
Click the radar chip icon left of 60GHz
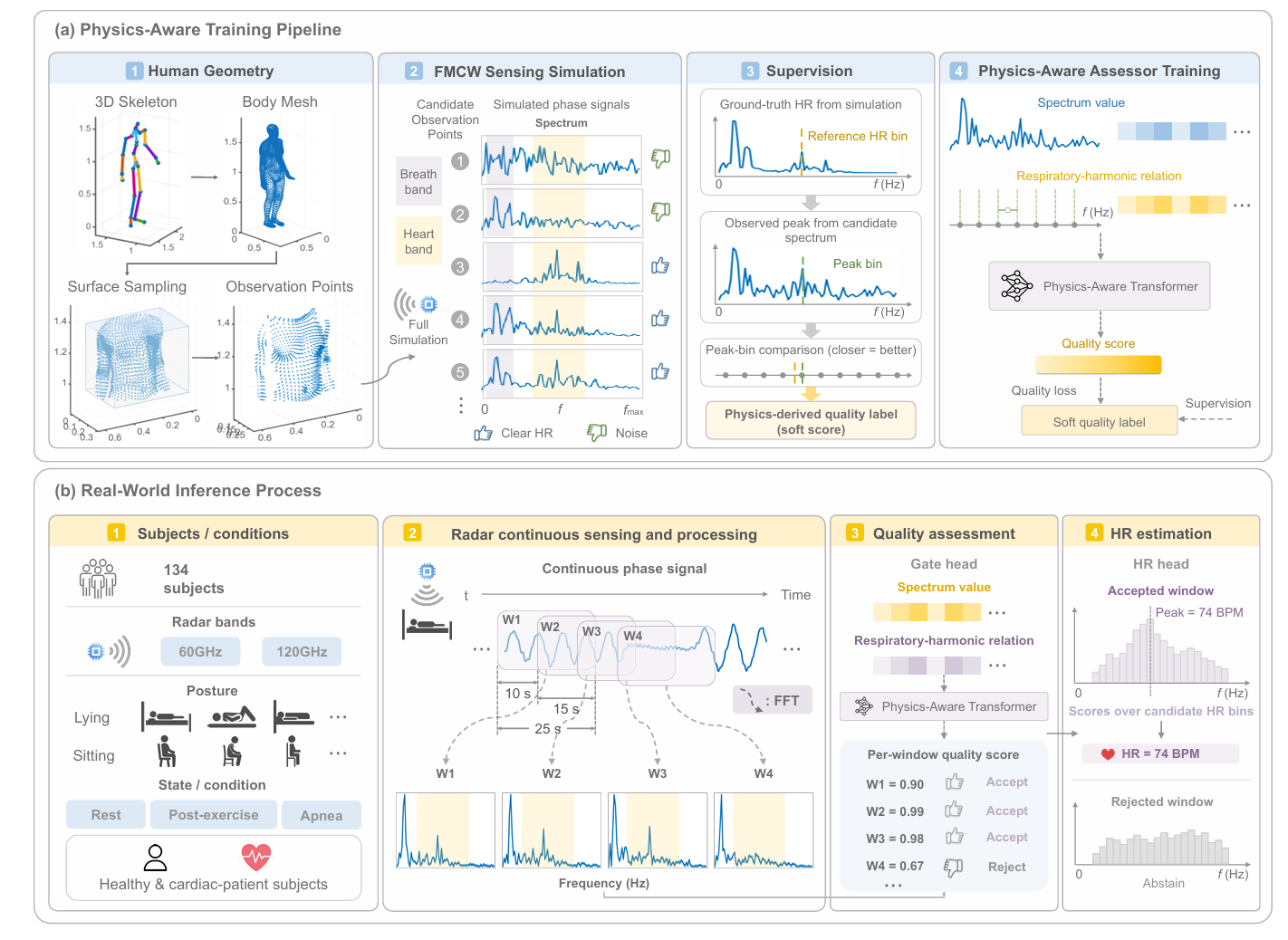tap(95, 651)
